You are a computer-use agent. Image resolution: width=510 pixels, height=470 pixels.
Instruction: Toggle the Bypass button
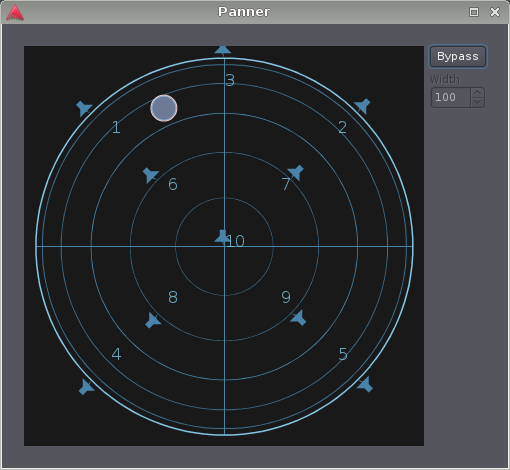(458, 56)
